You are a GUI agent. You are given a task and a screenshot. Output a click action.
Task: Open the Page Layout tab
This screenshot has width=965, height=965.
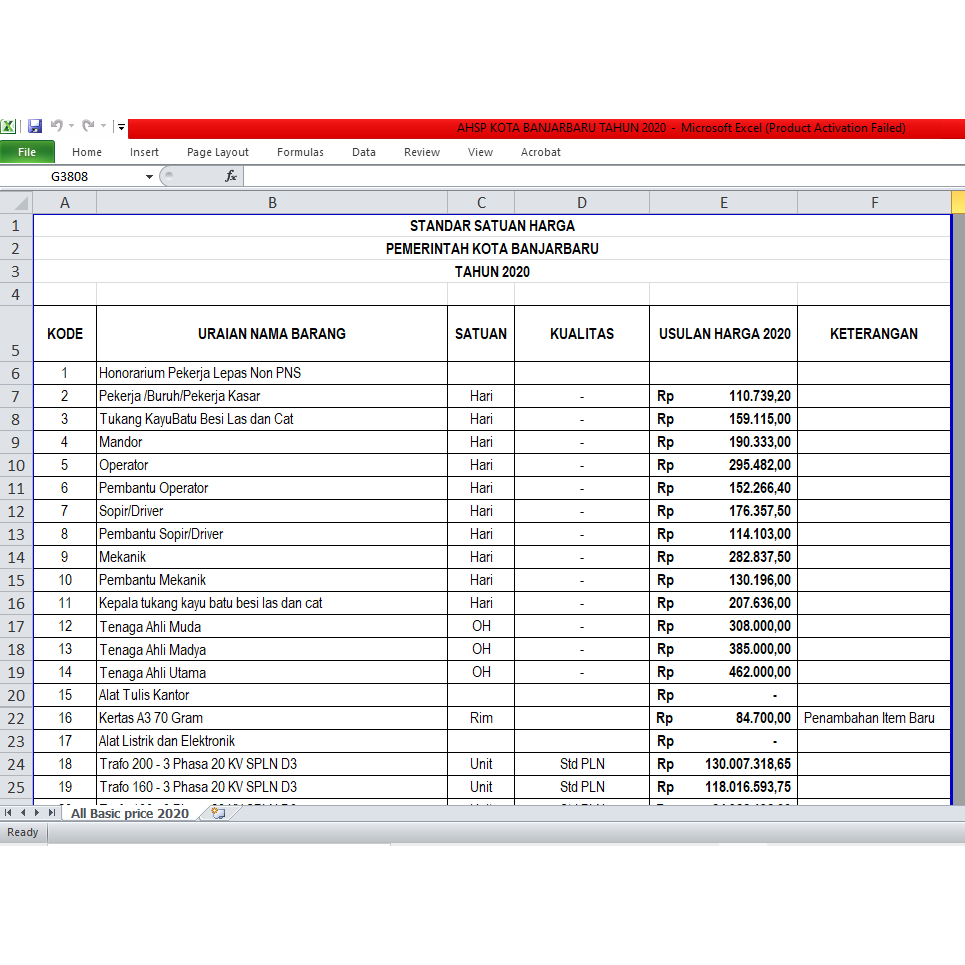(218, 152)
